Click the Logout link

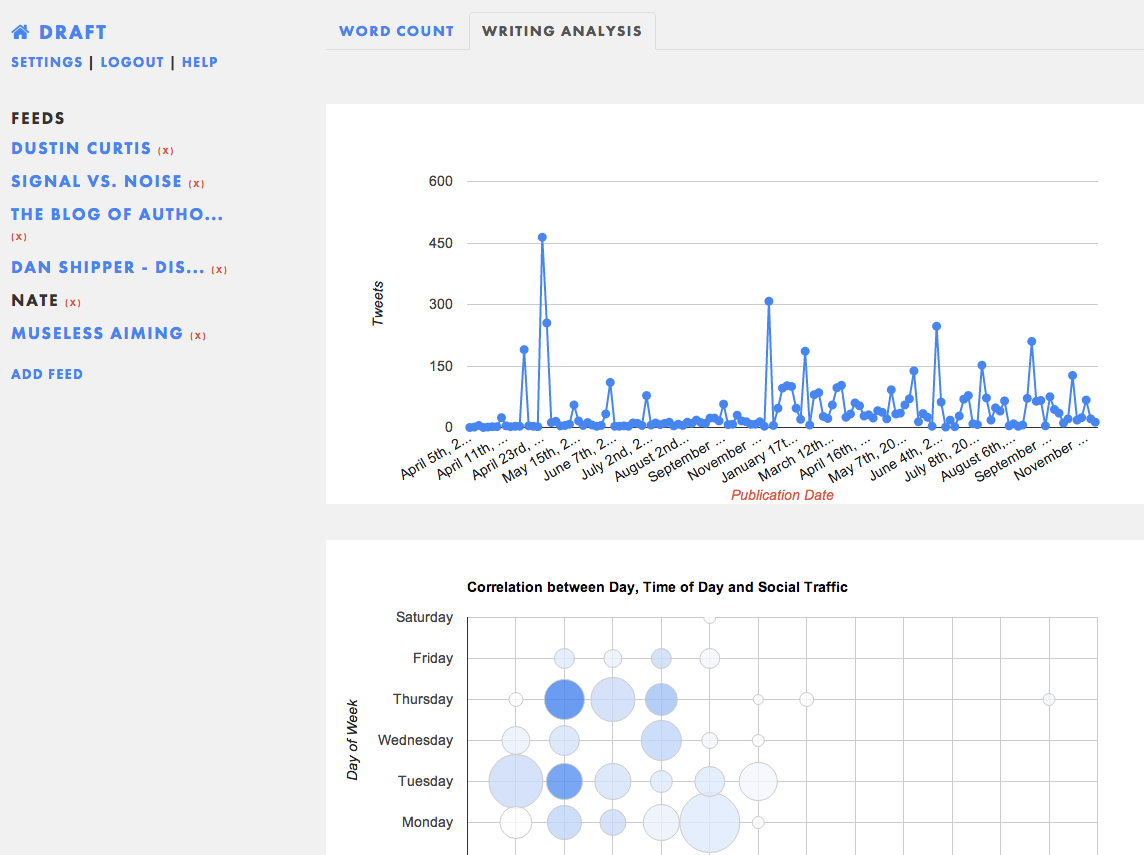pos(132,62)
